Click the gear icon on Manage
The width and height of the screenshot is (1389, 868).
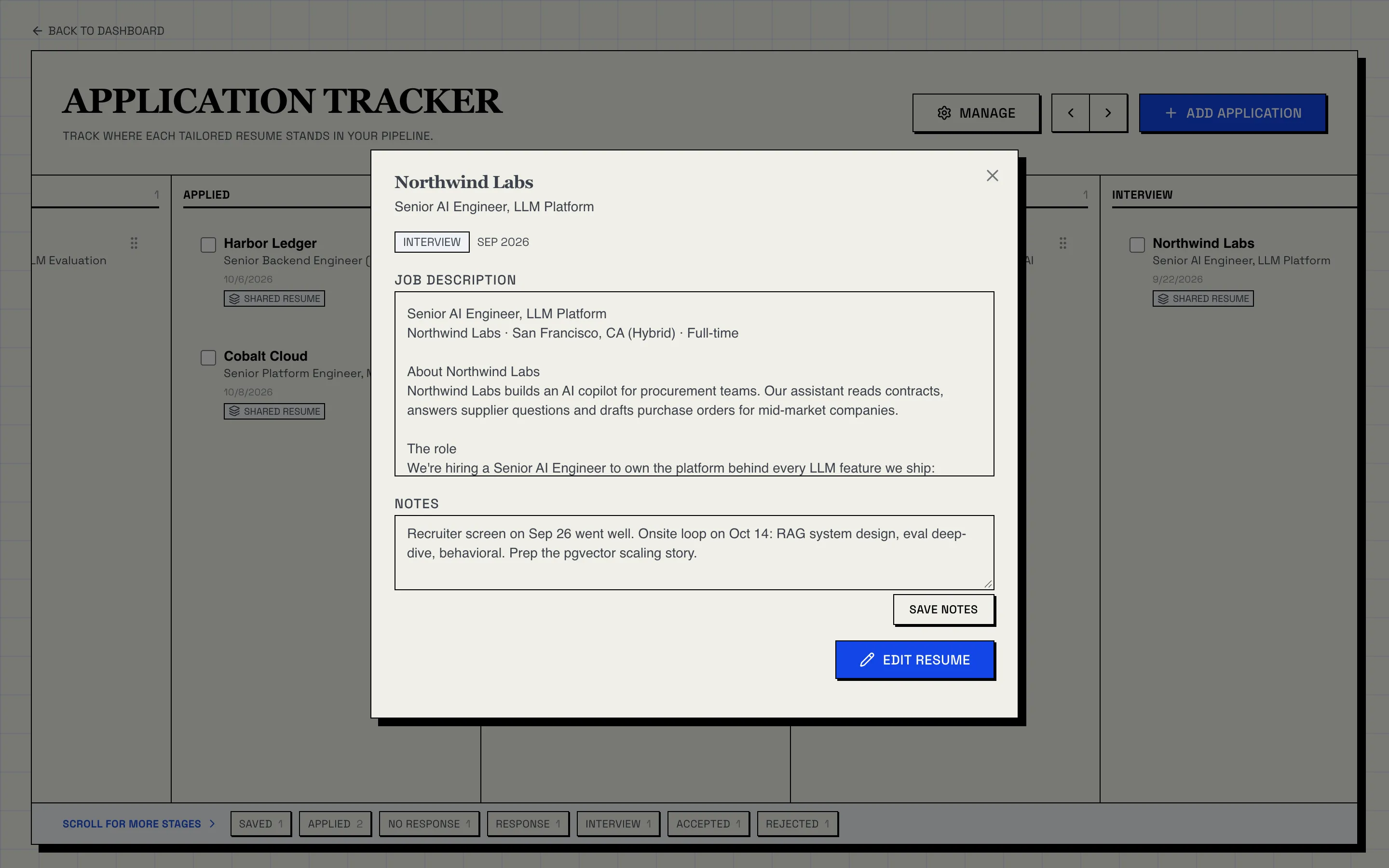(944, 113)
